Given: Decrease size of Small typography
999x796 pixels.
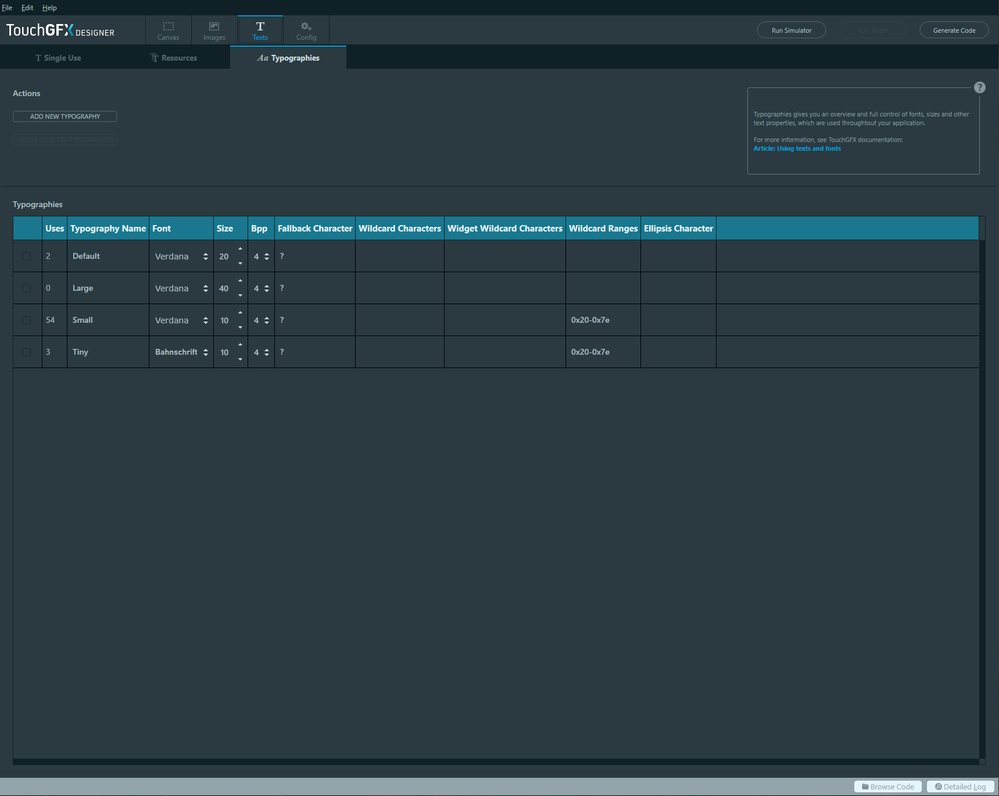Looking at the screenshot, I should click(240, 327).
